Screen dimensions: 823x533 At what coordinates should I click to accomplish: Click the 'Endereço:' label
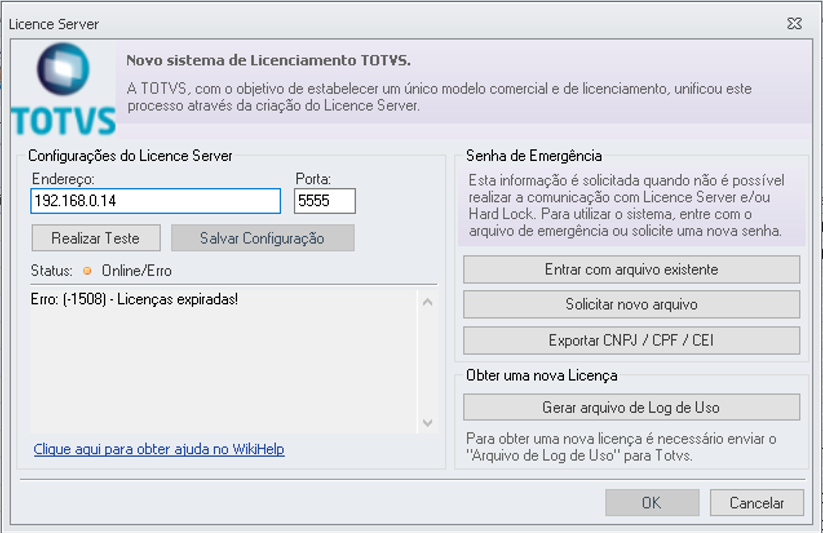click(63, 179)
